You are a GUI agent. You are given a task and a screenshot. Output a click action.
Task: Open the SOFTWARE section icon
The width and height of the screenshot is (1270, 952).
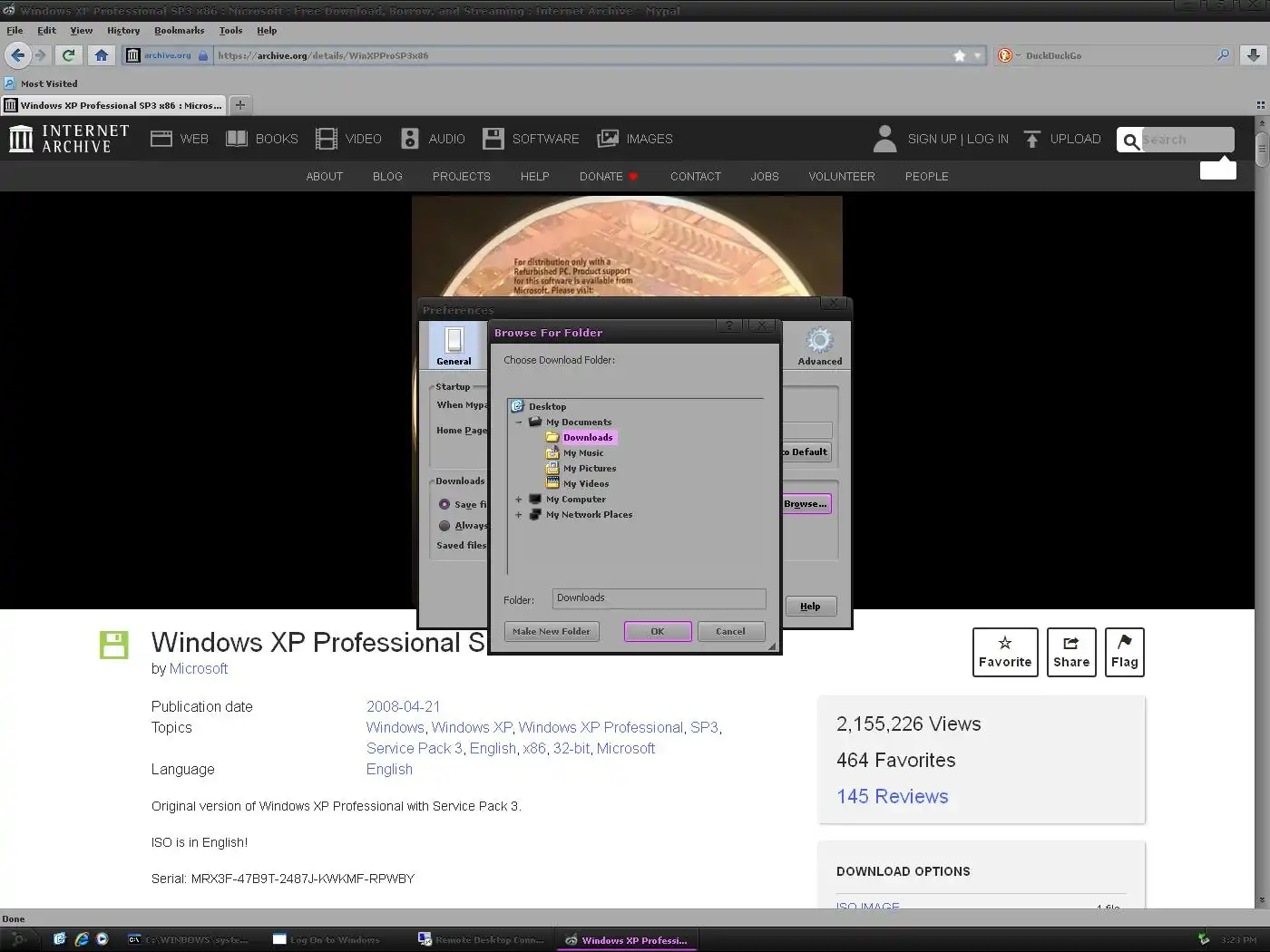pyautogui.click(x=493, y=139)
